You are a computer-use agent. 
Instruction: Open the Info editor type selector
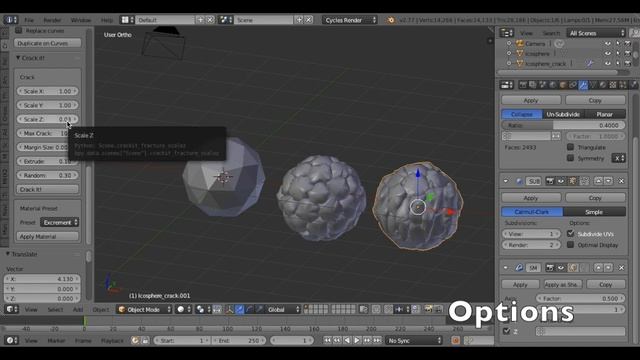click(x=10, y=20)
